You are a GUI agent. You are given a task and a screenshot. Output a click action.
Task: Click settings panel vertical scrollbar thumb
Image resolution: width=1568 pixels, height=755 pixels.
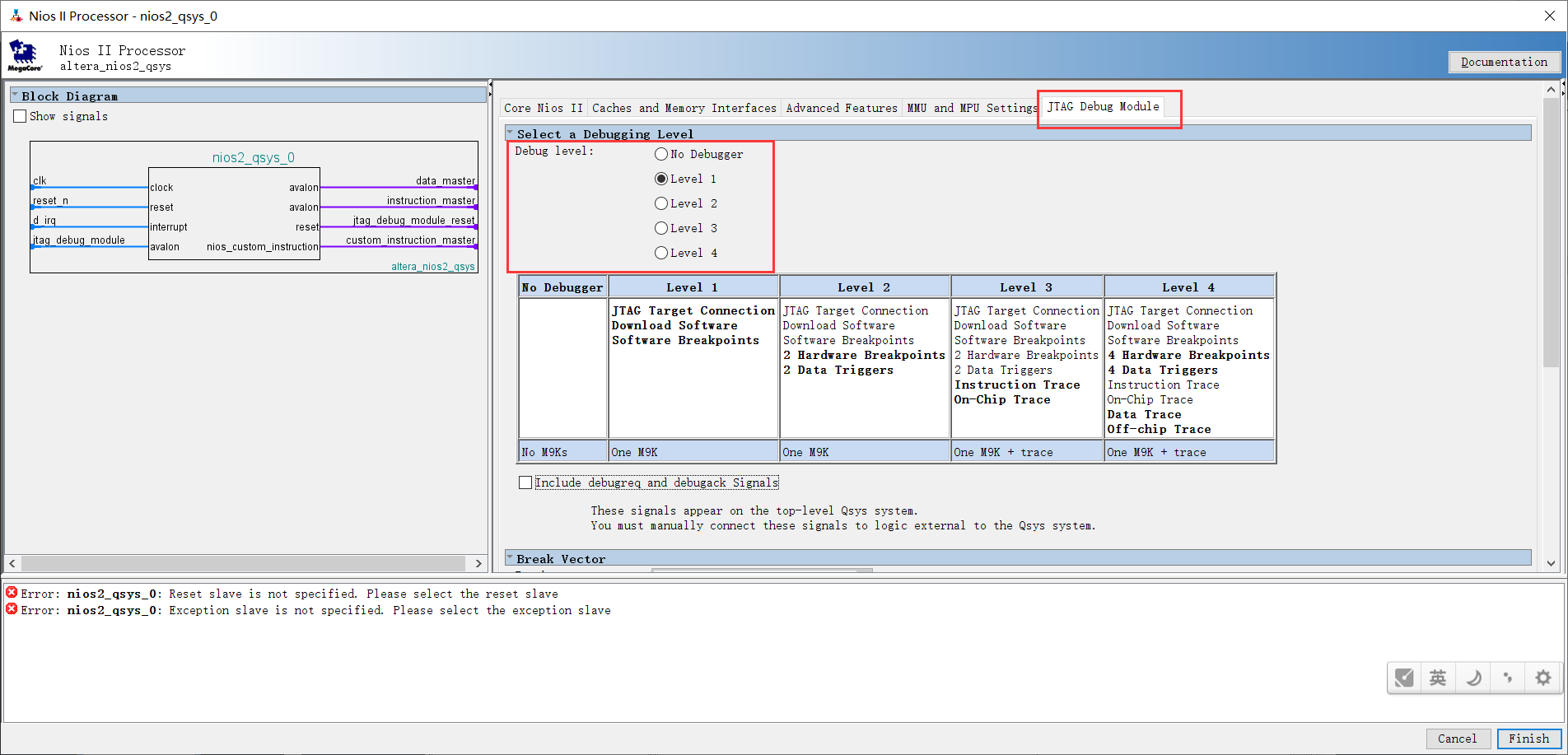(1551, 232)
